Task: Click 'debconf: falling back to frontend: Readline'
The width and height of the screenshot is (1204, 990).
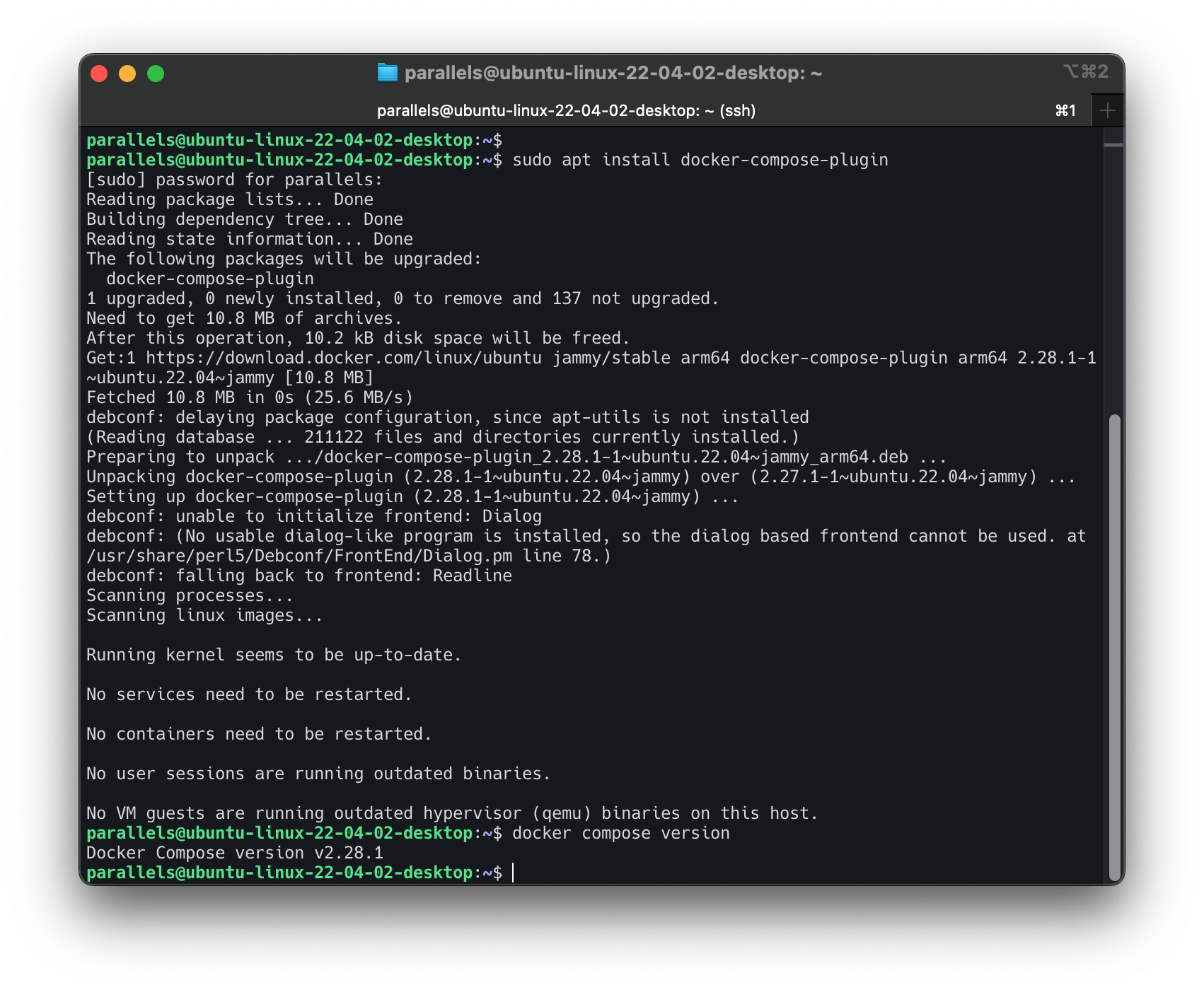Action: click(299, 576)
